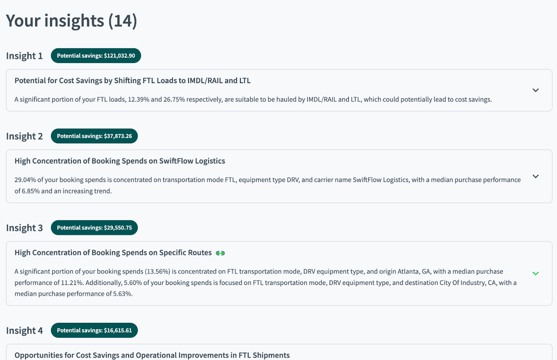Screen dimensions: 557x360
Task: Click the $16,615.61 potential savings badge
Action: pyautogui.click(x=94, y=331)
